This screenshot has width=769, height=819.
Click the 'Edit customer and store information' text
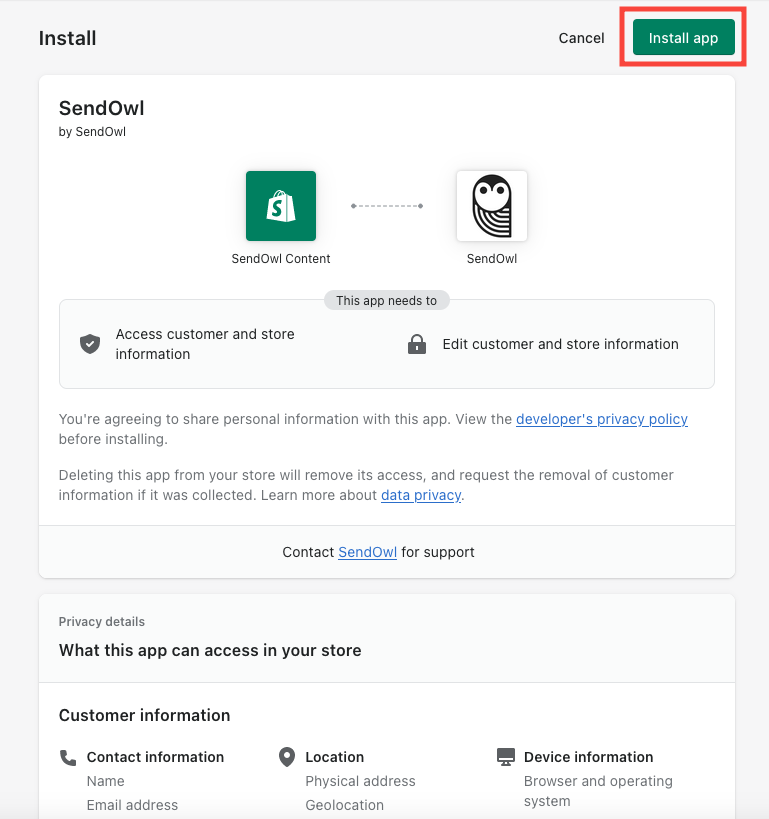point(560,344)
